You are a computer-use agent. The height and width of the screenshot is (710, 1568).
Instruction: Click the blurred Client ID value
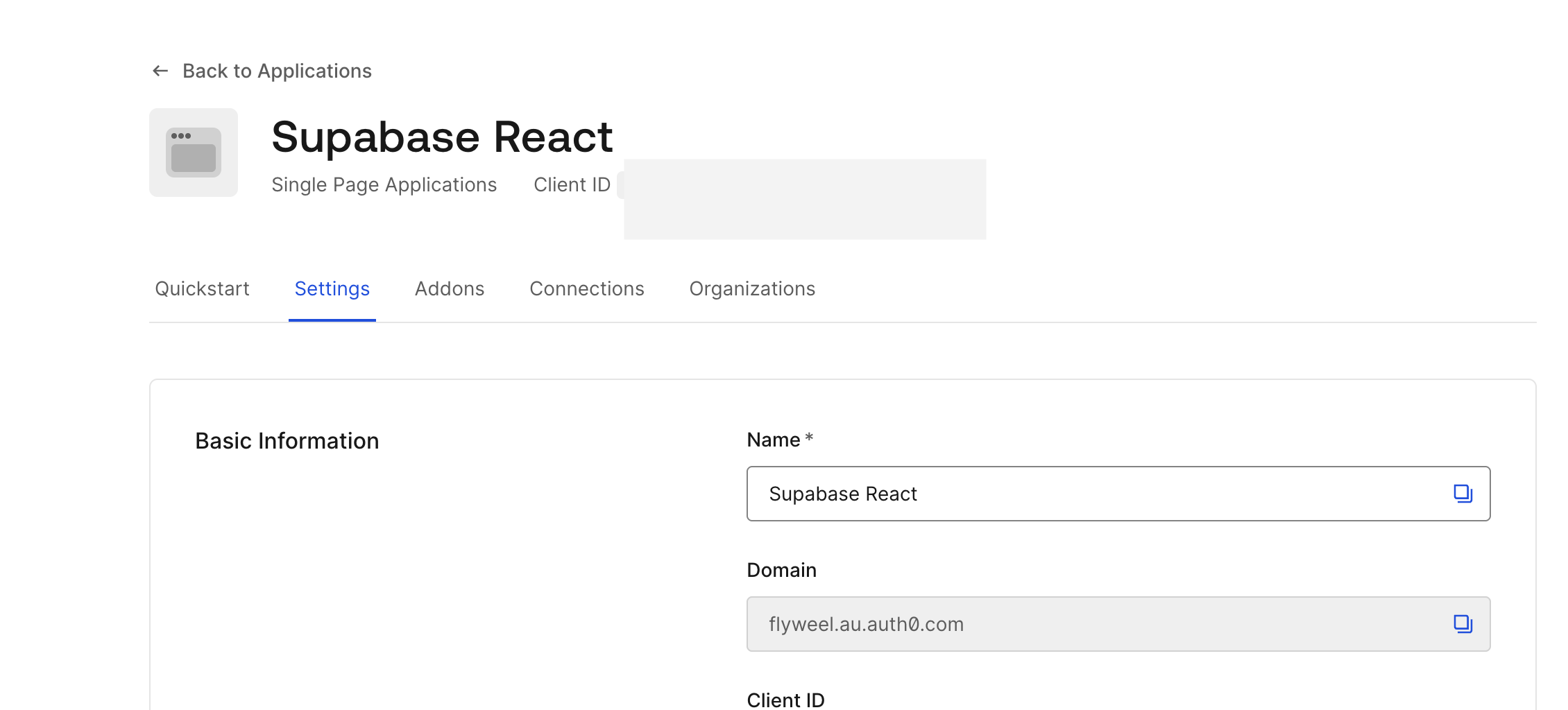point(805,199)
